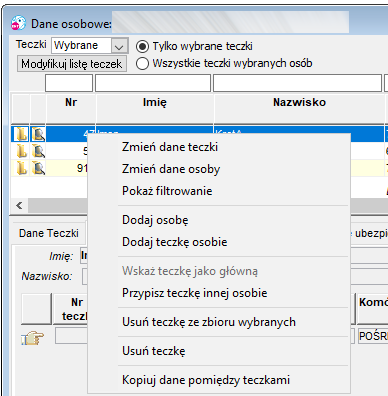Click the pointing hand icon in lower table
The height and width of the screenshot is (396, 388).
point(33,337)
